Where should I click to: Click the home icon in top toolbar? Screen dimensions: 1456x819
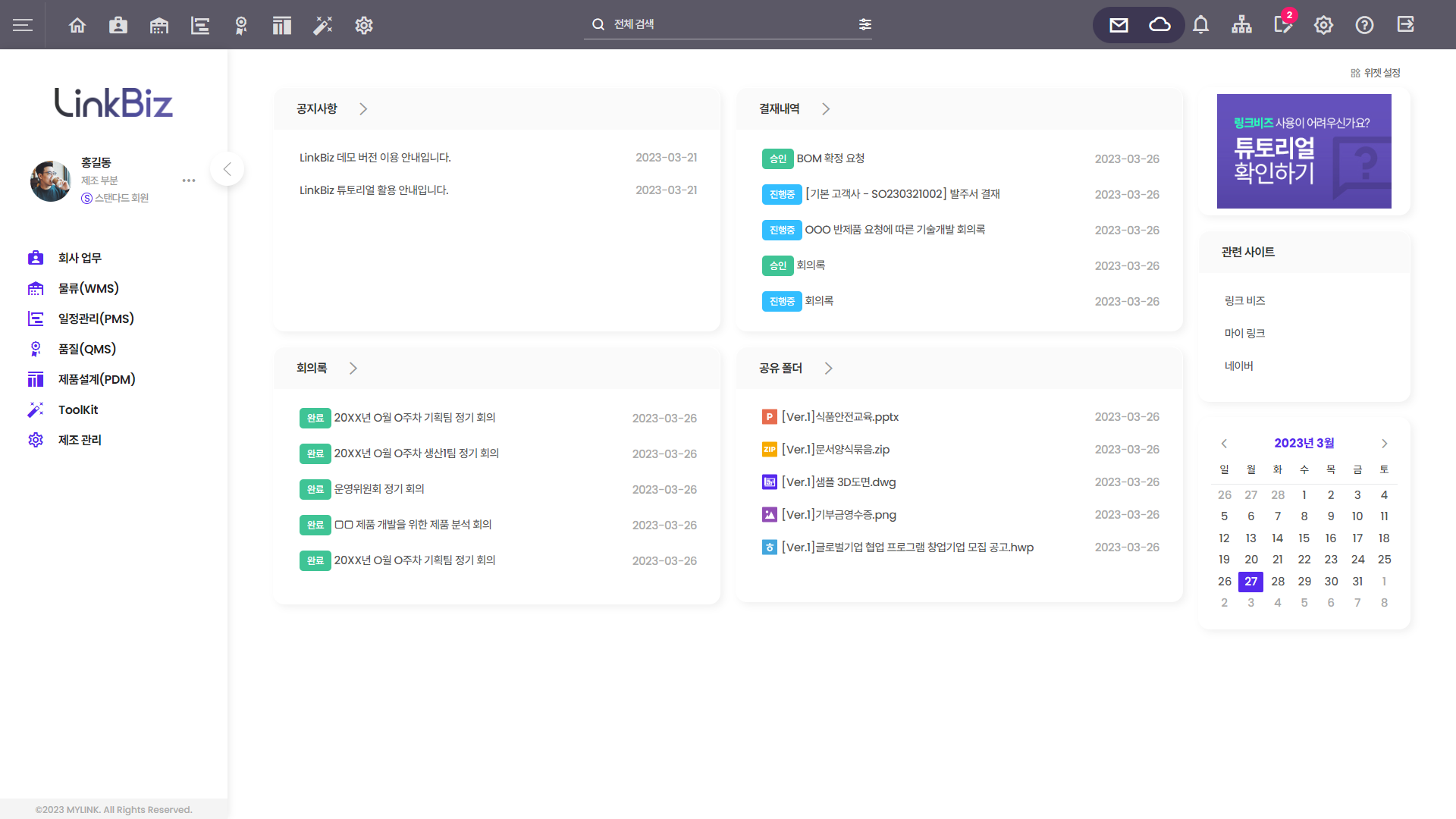pos(77,25)
